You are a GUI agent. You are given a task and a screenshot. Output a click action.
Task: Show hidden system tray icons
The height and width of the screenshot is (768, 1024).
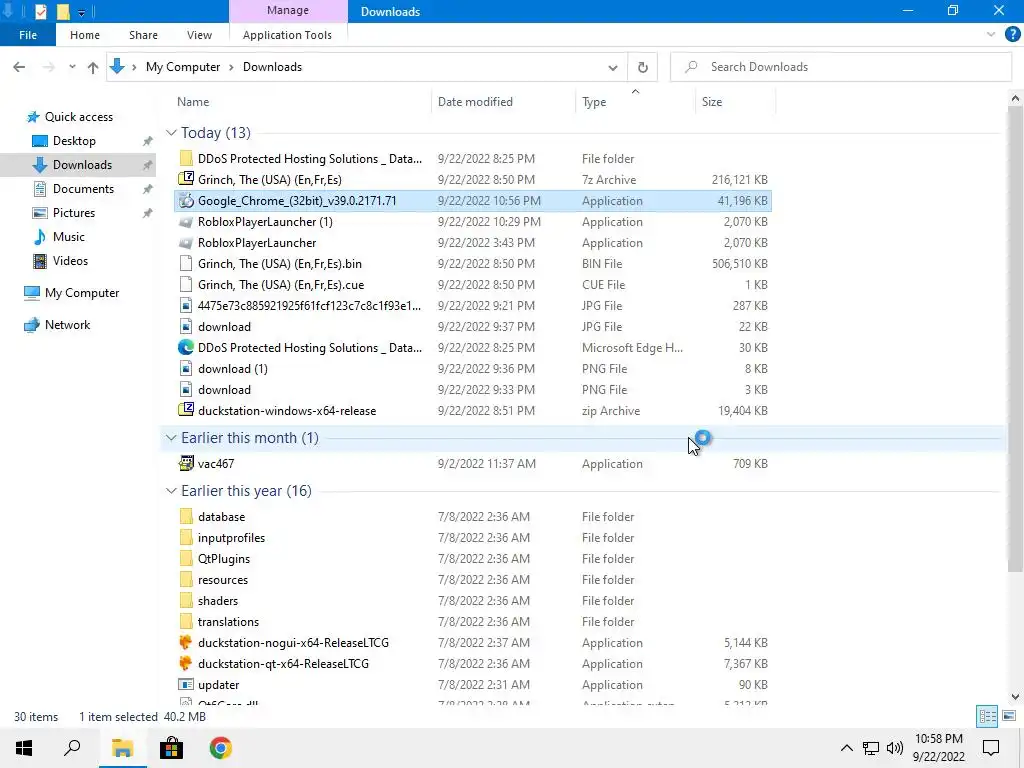[846, 748]
